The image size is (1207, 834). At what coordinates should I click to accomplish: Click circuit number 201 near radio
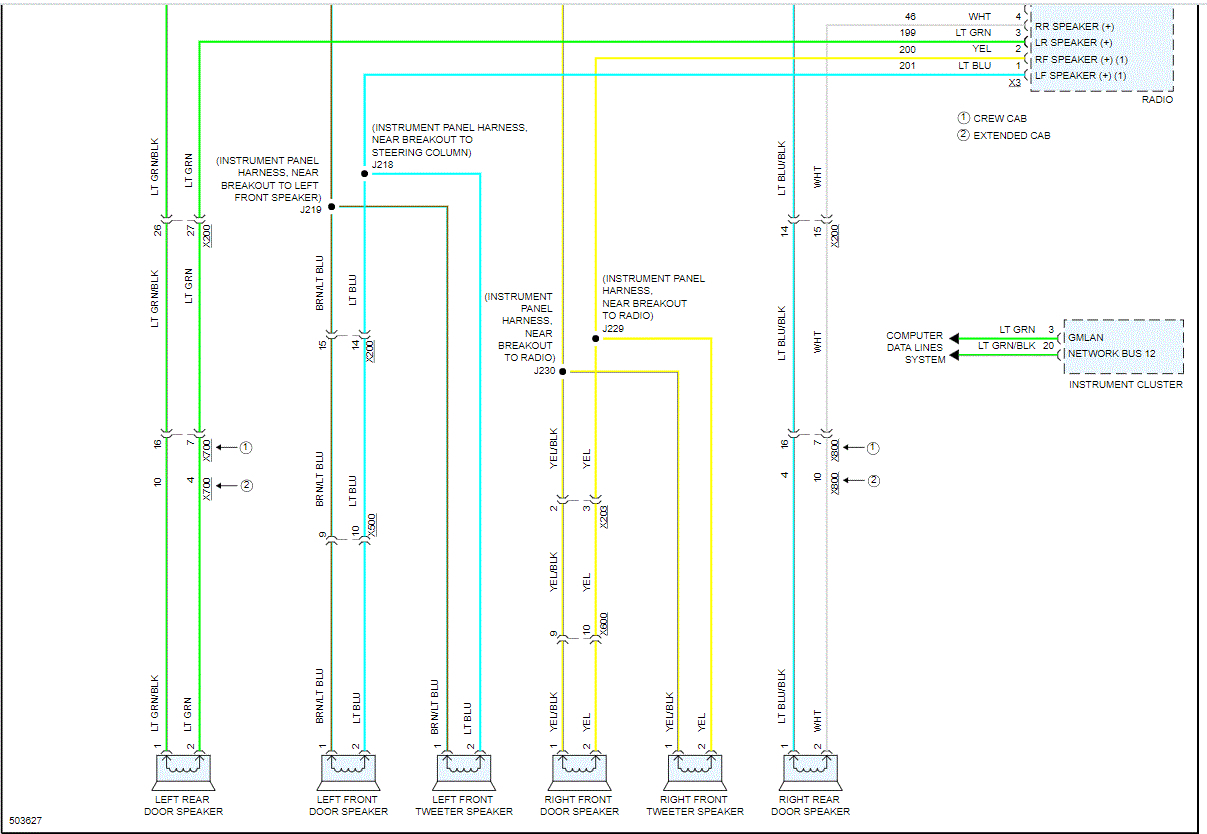(x=907, y=65)
